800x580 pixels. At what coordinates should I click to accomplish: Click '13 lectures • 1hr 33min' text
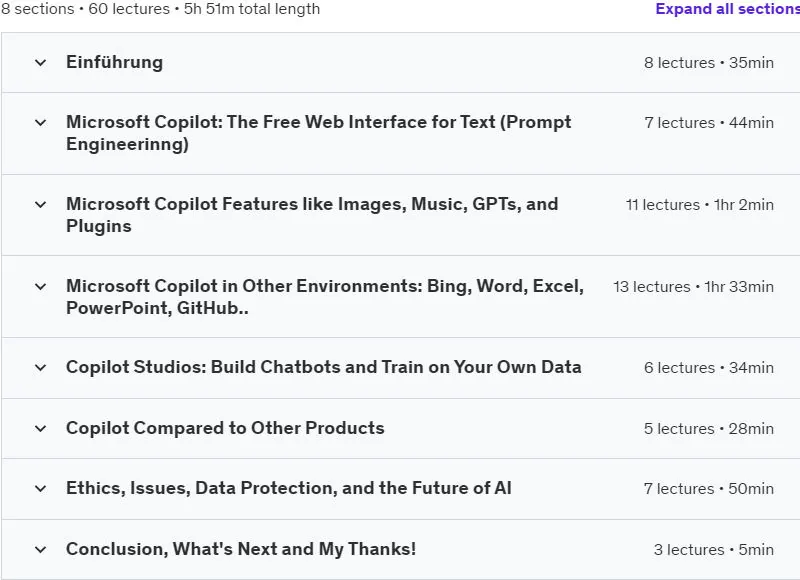pos(693,287)
